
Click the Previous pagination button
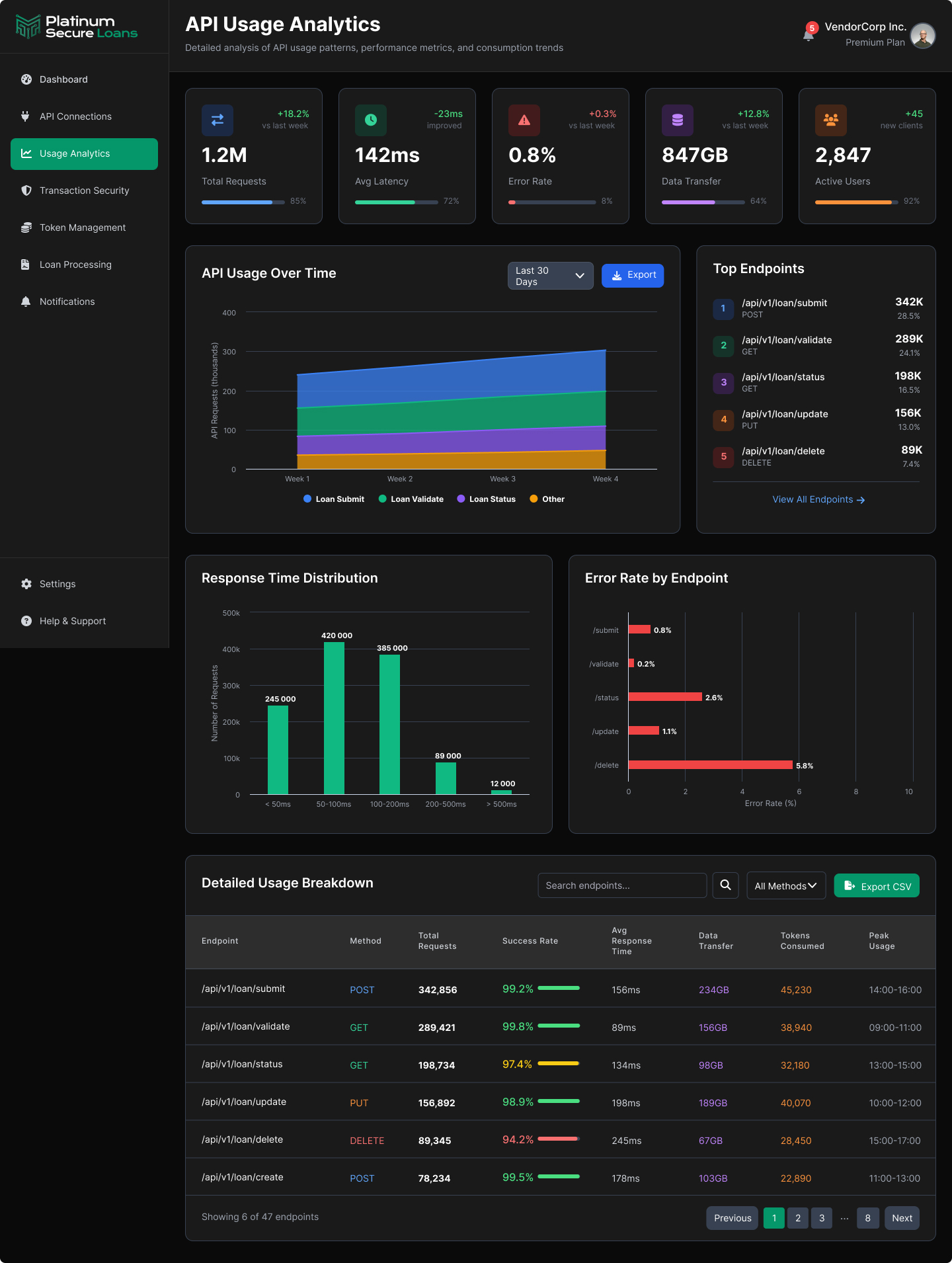(733, 1218)
